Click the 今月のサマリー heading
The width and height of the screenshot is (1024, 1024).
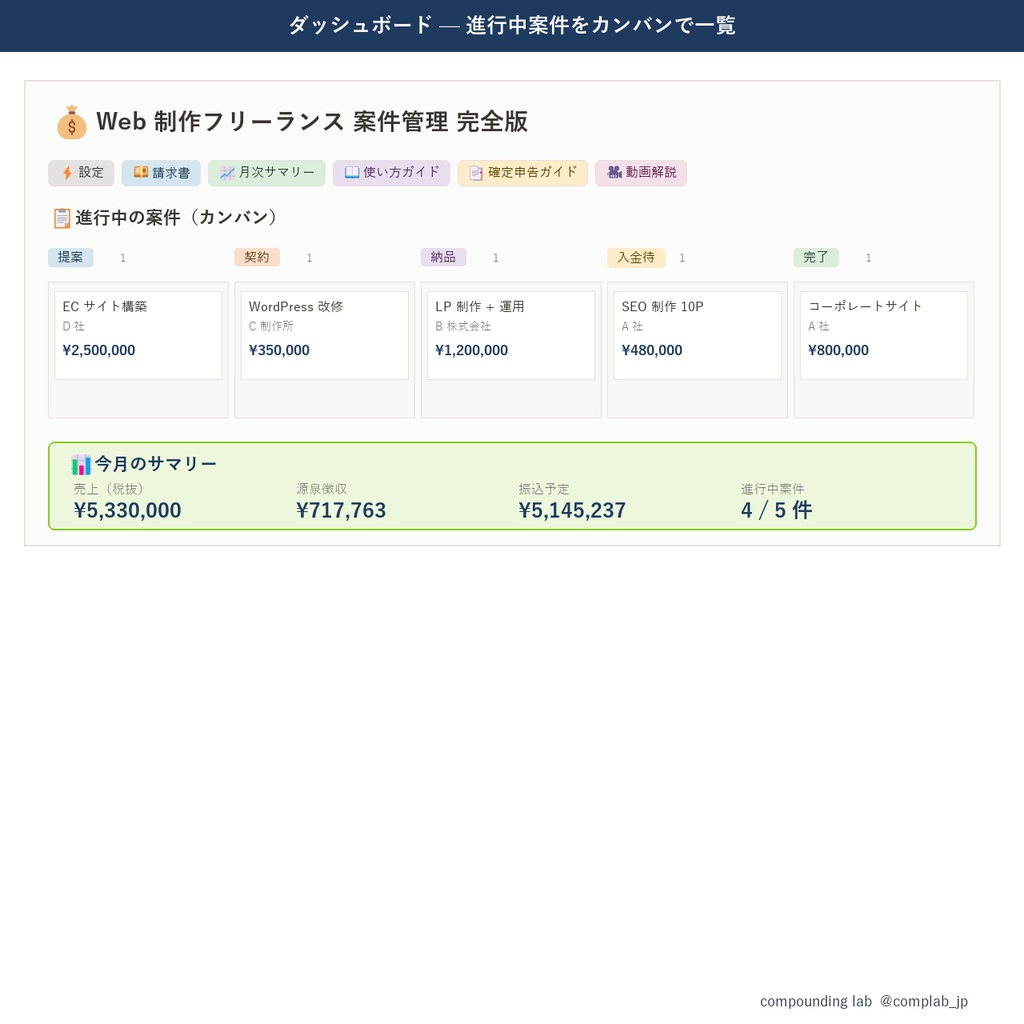[x=155, y=464]
